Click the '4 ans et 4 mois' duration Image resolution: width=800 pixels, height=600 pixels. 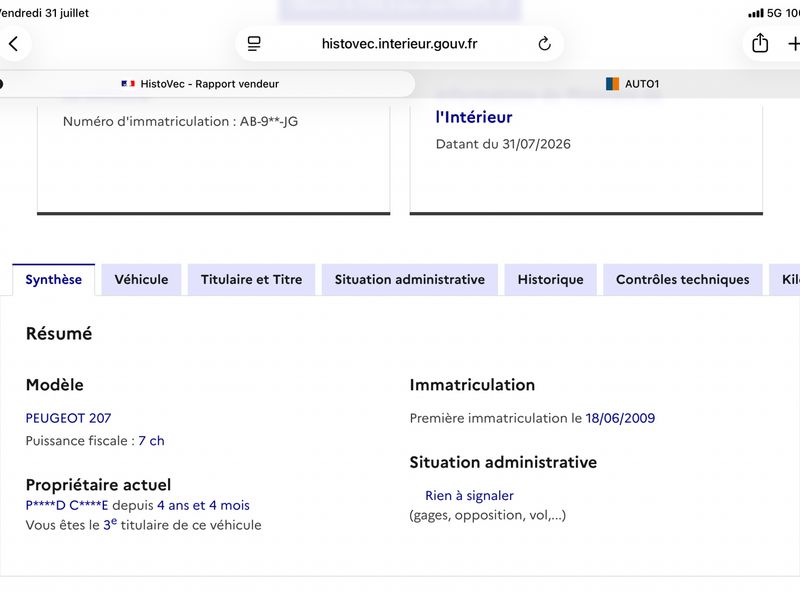coord(204,506)
